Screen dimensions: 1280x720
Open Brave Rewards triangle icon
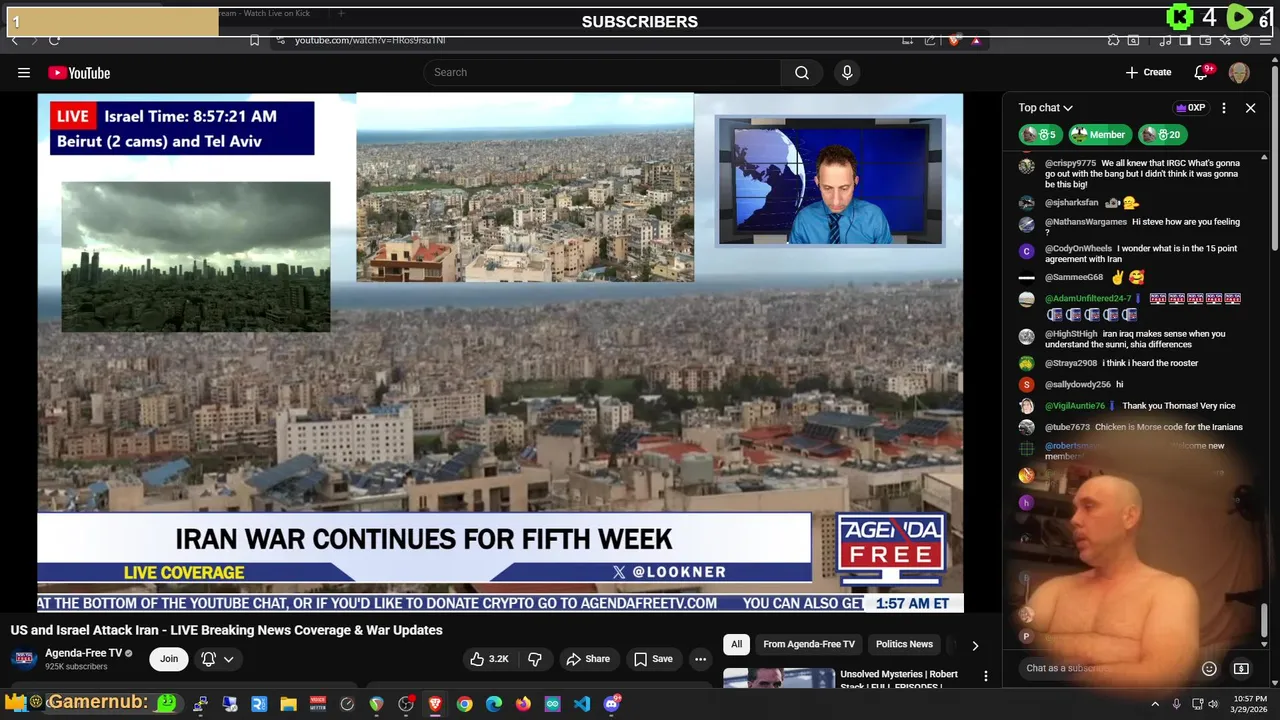point(976,41)
